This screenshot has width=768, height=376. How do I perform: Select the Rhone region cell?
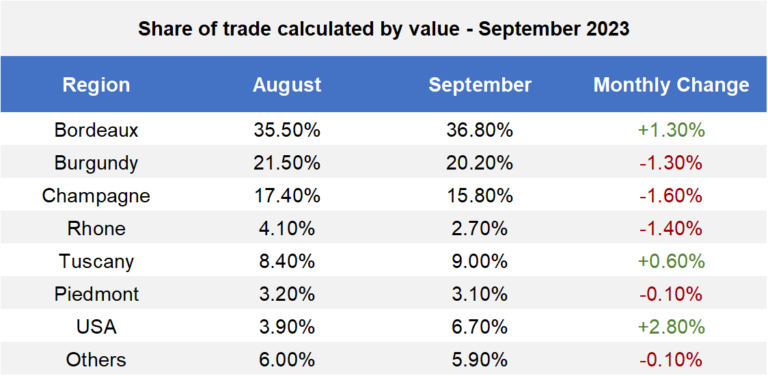pos(96,229)
